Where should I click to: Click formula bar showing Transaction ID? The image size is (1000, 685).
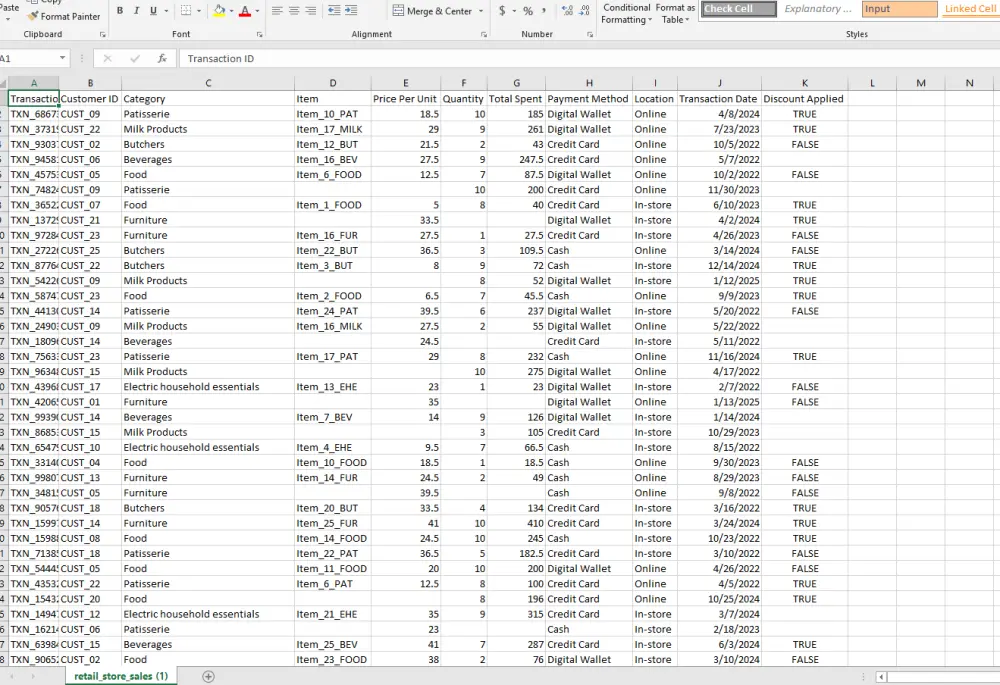(589, 59)
